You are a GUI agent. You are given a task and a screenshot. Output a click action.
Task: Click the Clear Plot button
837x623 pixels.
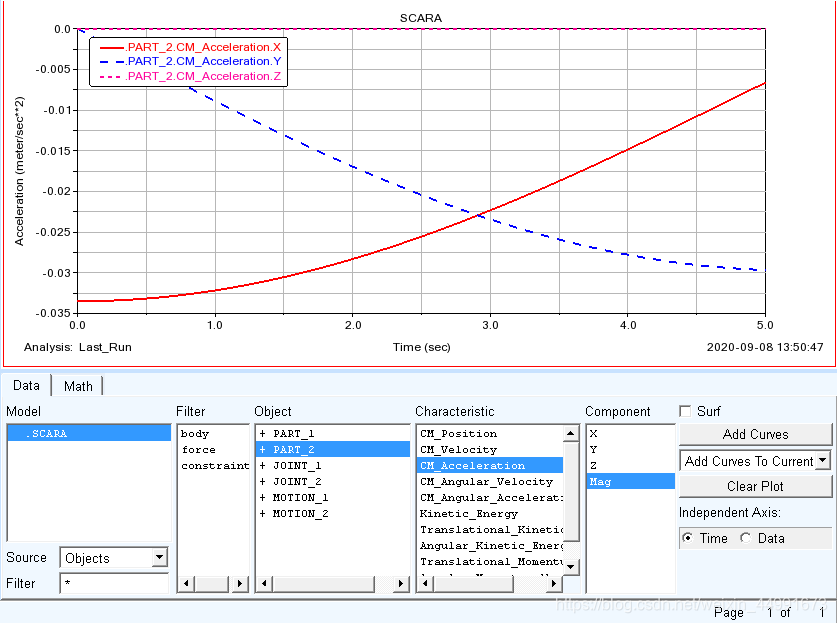click(755, 486)
